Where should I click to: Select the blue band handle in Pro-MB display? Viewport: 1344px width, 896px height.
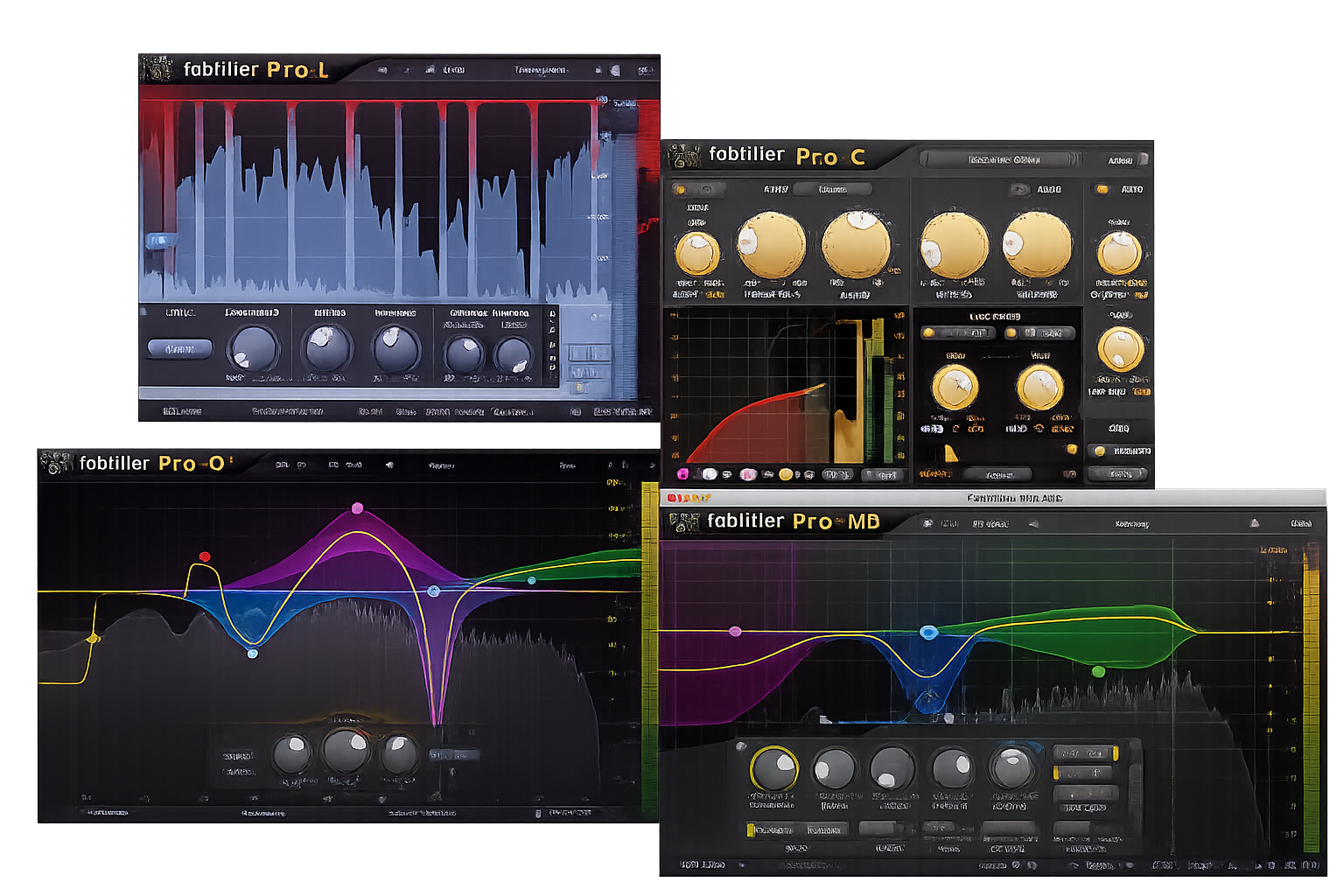click(x=928, y=632)
